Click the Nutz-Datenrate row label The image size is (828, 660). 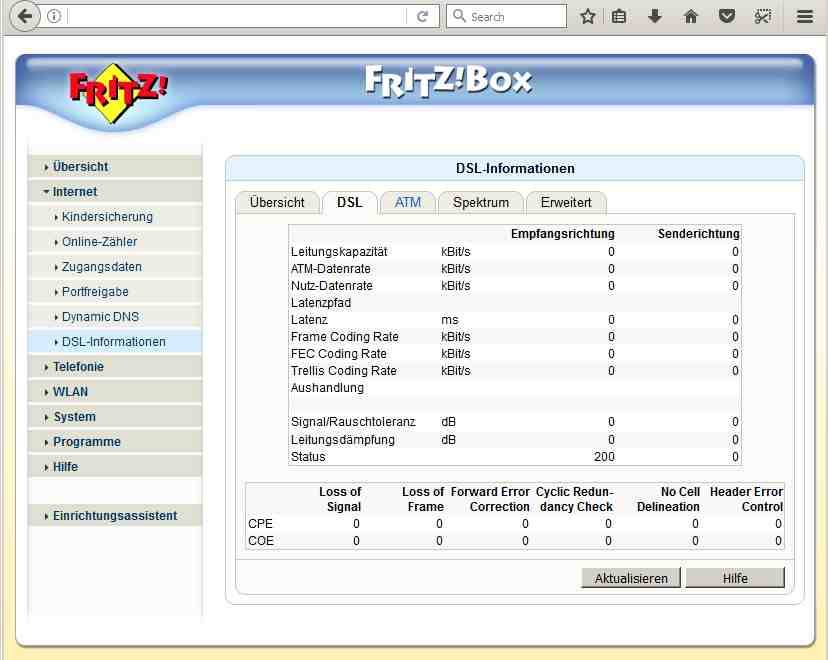[x=332, y=286]
